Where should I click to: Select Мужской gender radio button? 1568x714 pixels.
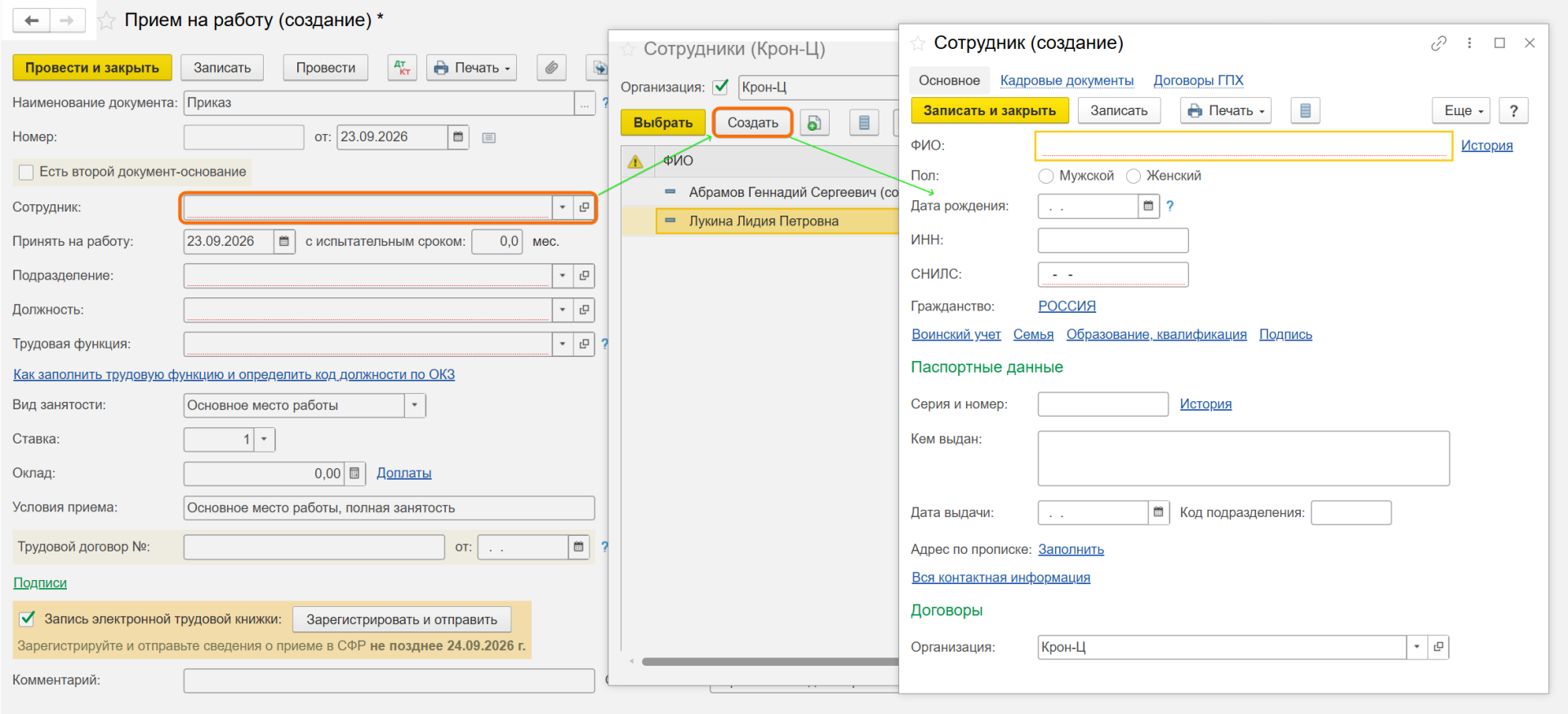point(1045,176)
